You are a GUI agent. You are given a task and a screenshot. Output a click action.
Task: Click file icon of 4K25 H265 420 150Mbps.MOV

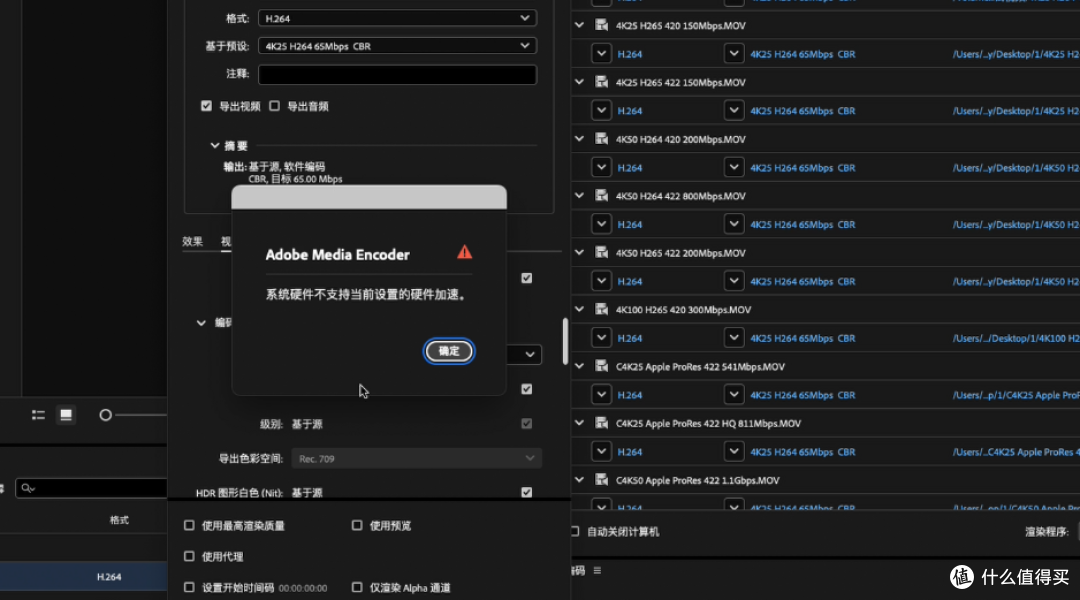pos(601,25)
